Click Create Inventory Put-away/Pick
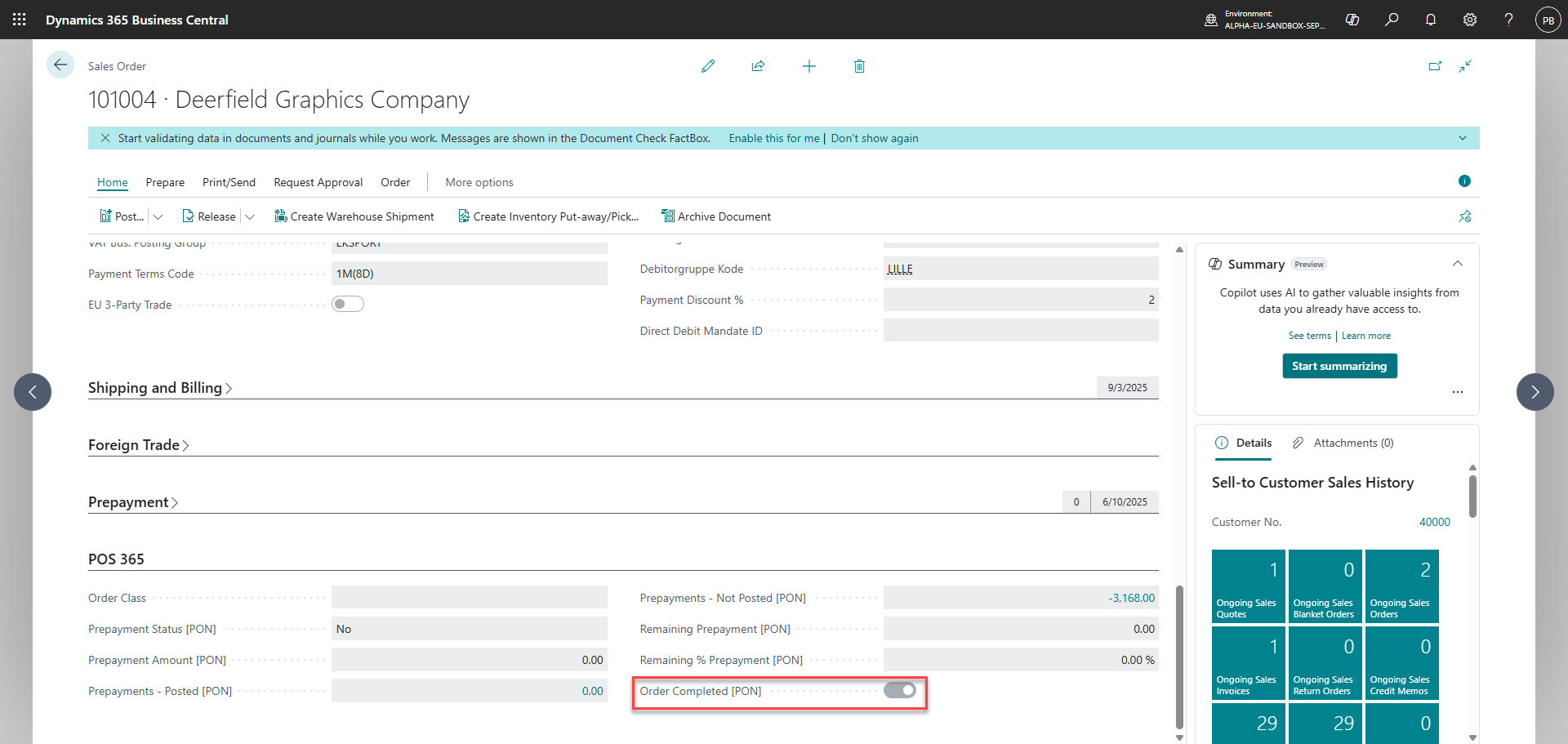The height and width of the screenshot is (744, 1568). pos(548,216)
